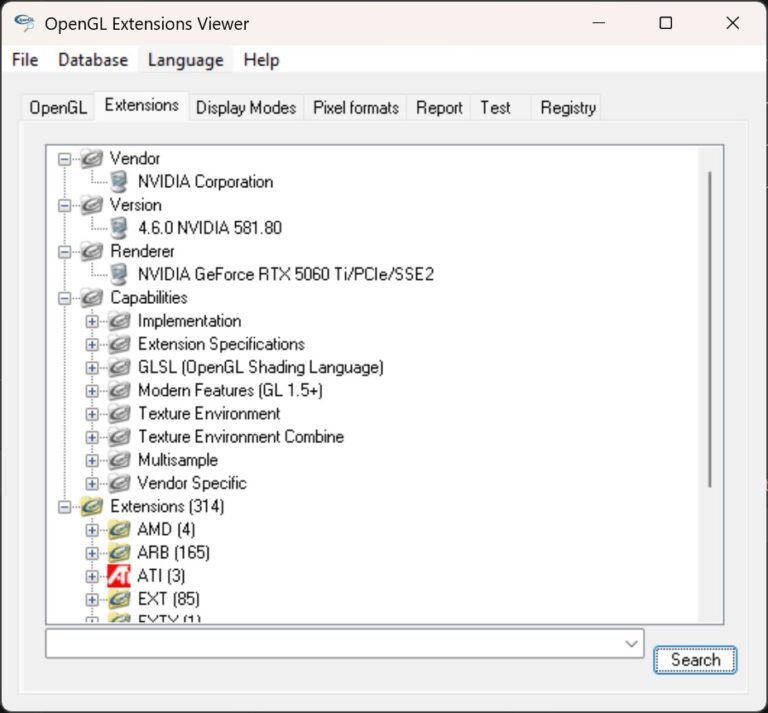Open the Database menu
The image size is (768, 713).
pos(93,60)
